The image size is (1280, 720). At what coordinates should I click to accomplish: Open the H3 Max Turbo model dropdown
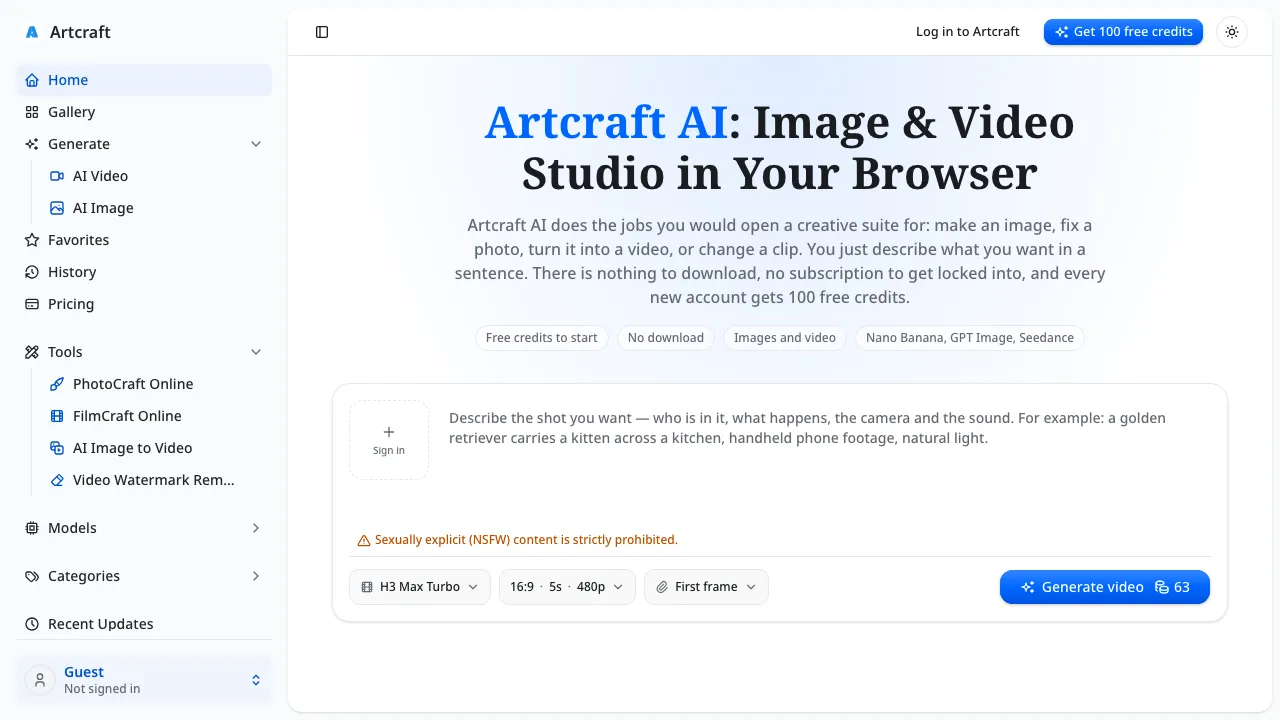[420, 587]
